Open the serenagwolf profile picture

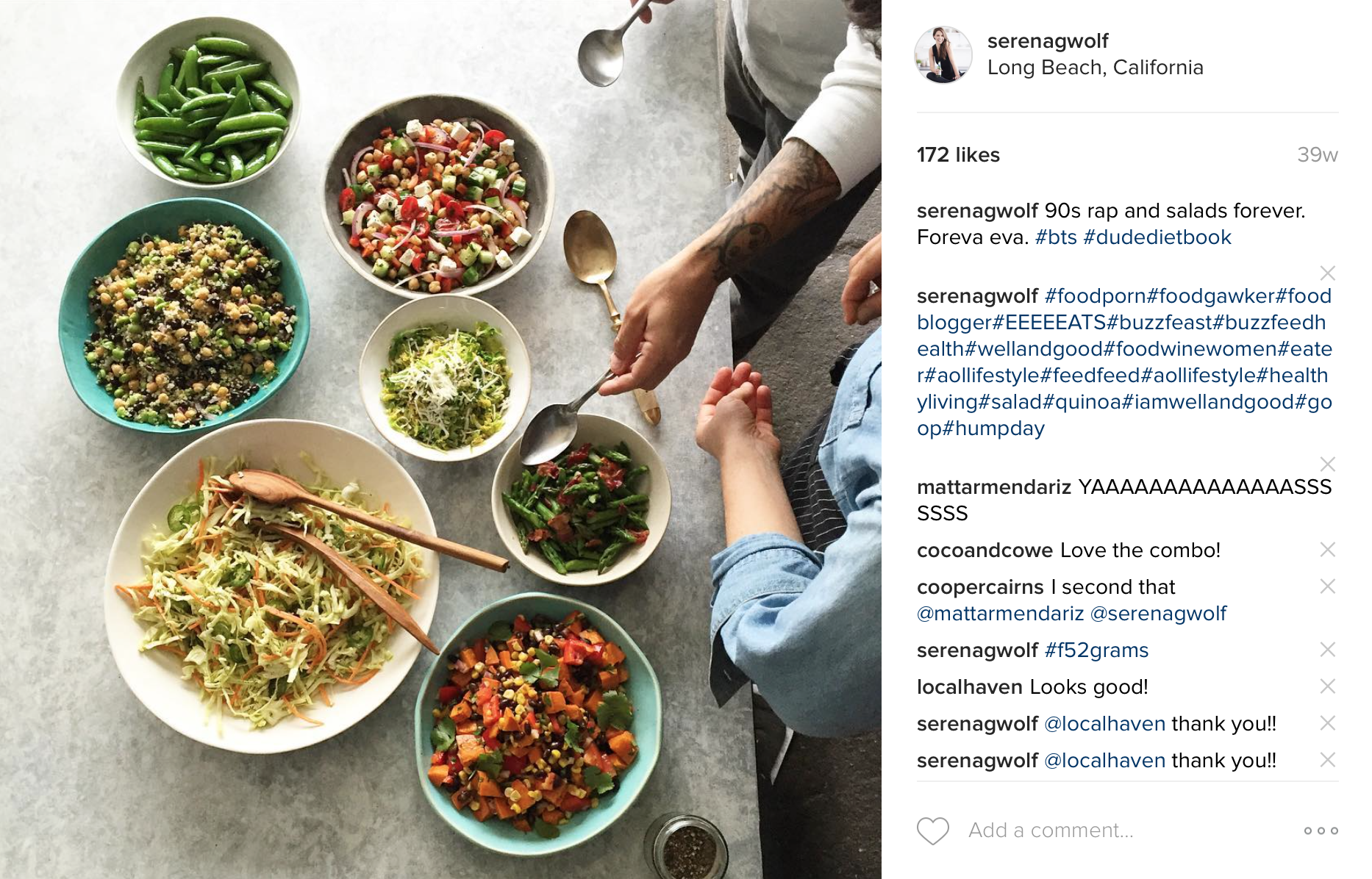coord(943,54)
